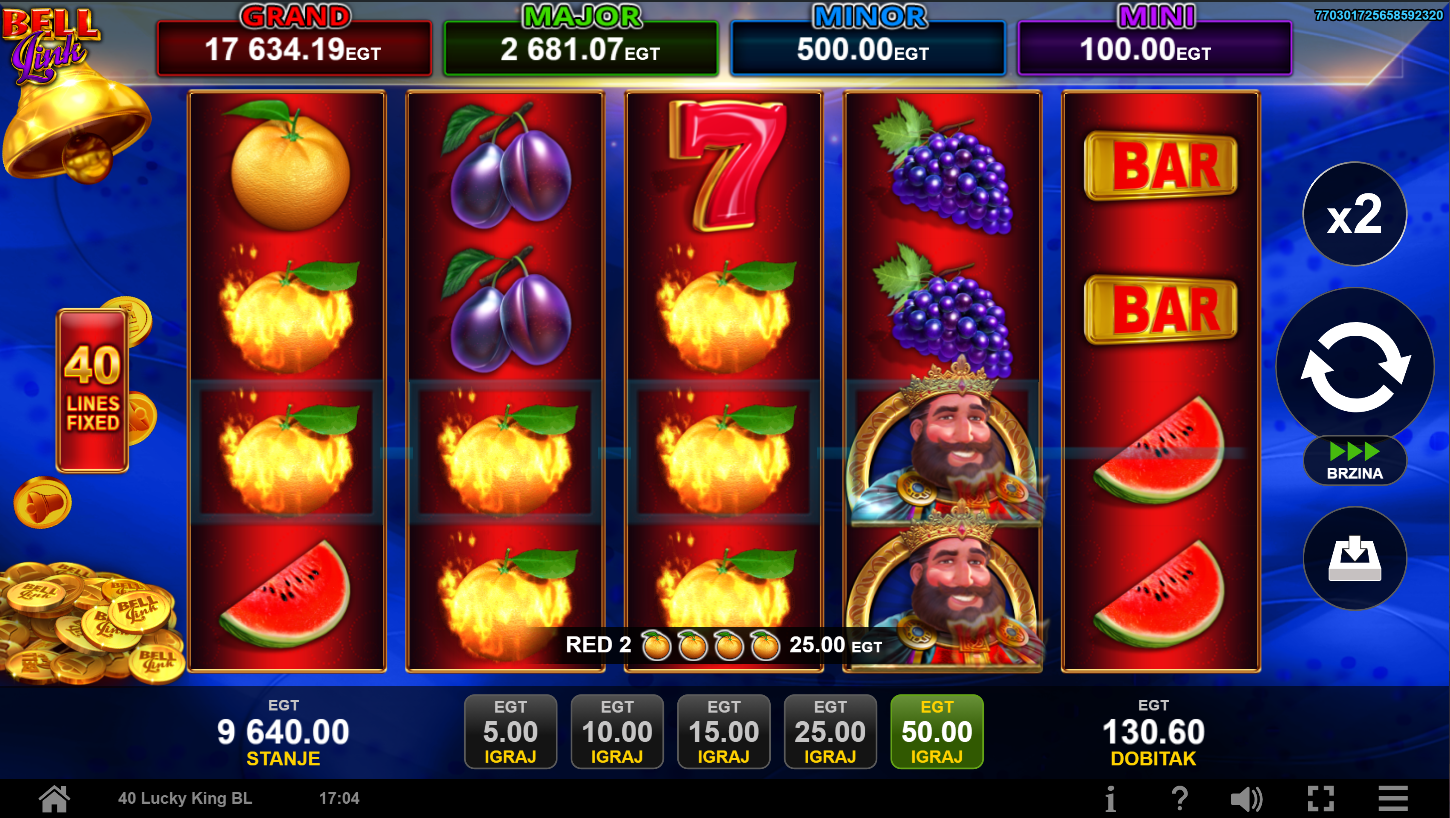The image size is (1450, 818).
Task: Open the hamburger menu
Action: tap(1393, 798)
